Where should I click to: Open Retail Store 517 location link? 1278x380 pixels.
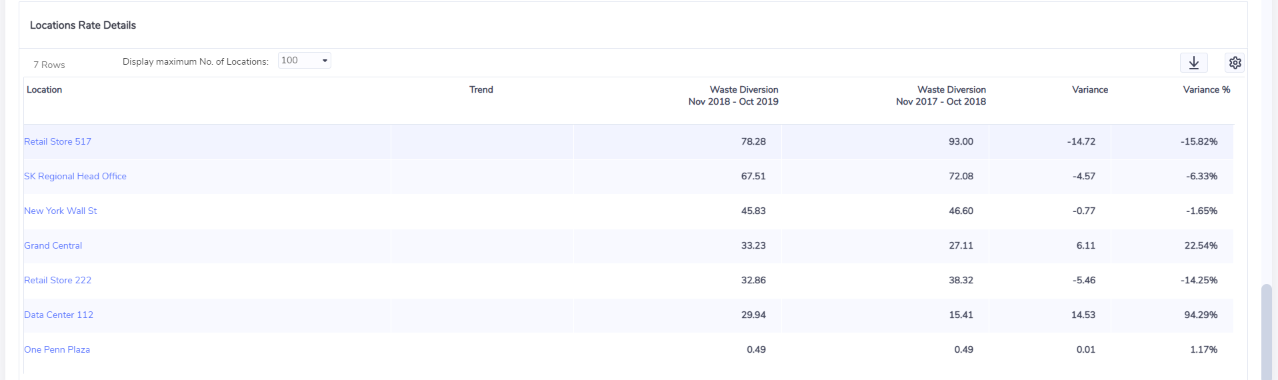point(57,142)
